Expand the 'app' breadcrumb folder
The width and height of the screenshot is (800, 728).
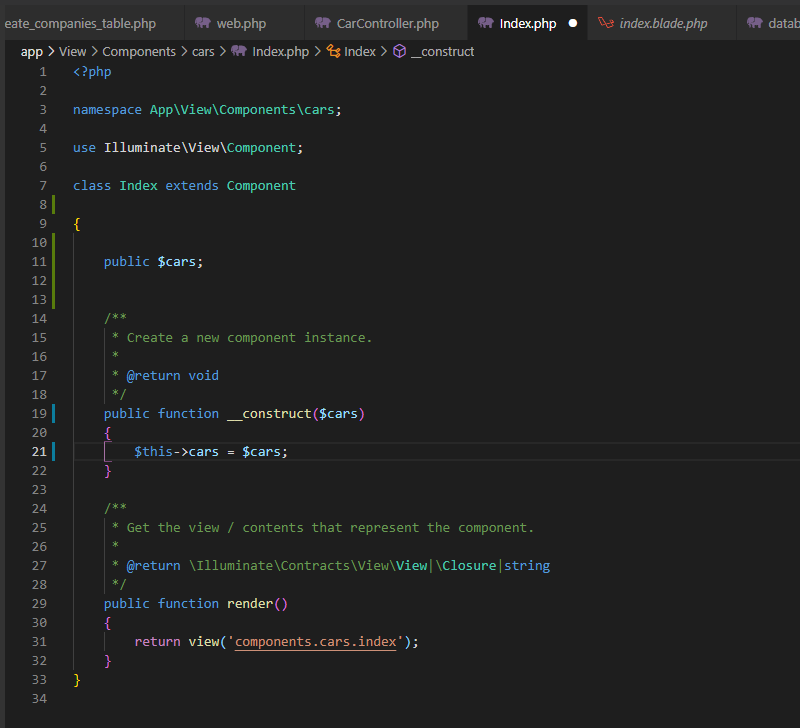coord(32,51)
